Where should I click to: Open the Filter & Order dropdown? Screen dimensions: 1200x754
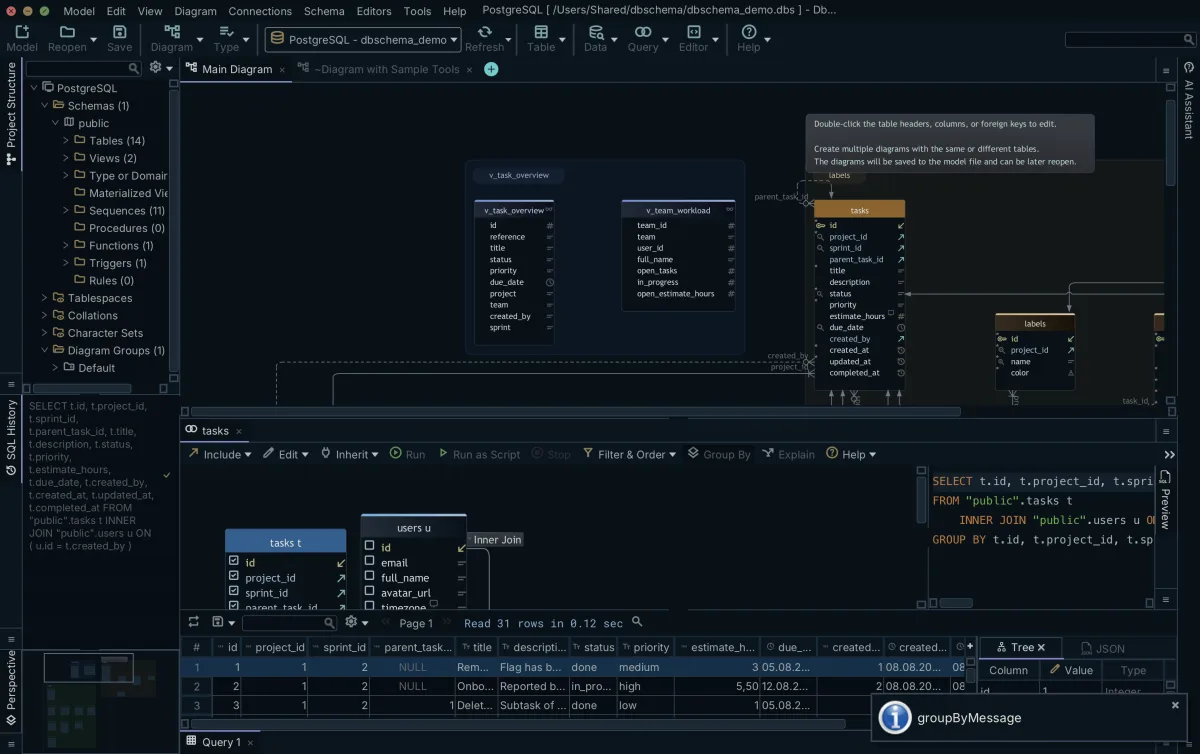tap(629, 454)
